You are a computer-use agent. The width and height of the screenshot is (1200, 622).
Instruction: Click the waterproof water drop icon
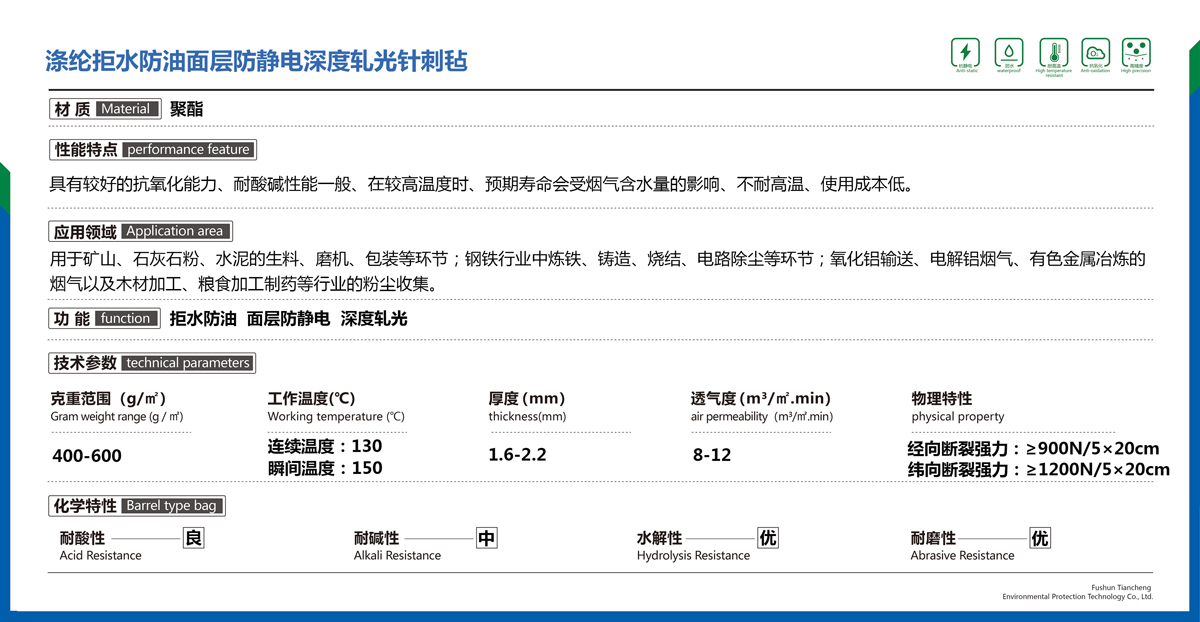pyautogui.click(x=1008, y=52)
